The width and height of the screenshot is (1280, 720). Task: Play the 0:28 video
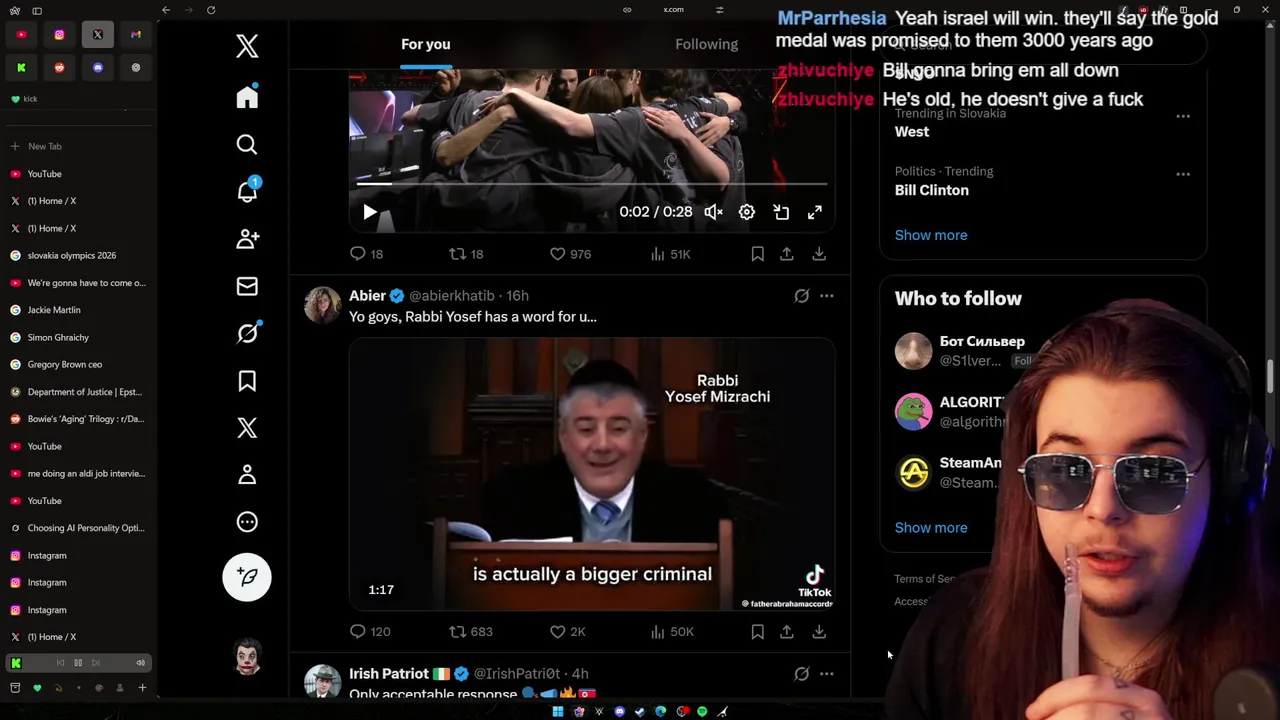pyautogui.click(x=370, y=212)
